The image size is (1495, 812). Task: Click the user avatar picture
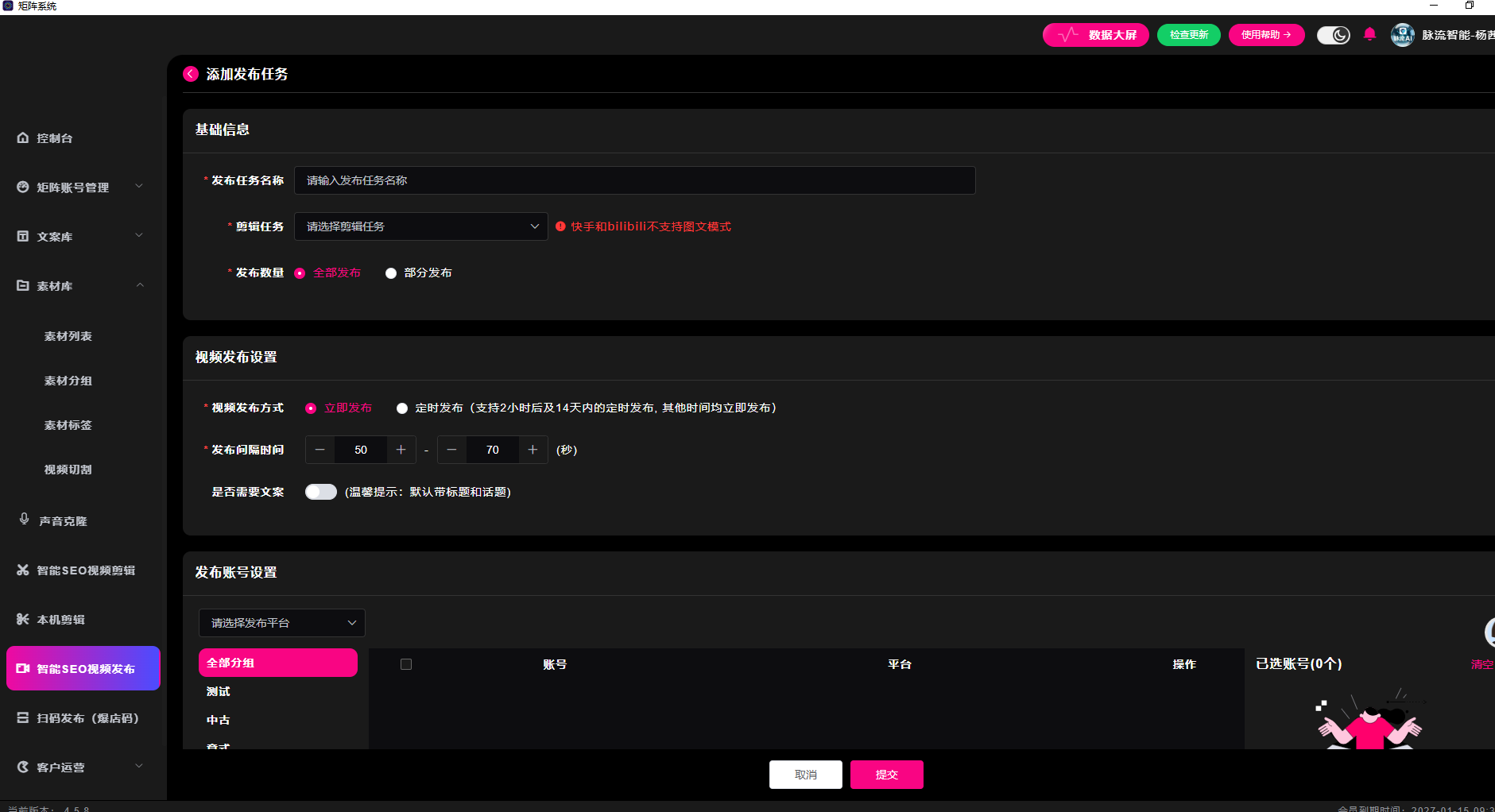pyautogui.click(x=1403, y=35)
